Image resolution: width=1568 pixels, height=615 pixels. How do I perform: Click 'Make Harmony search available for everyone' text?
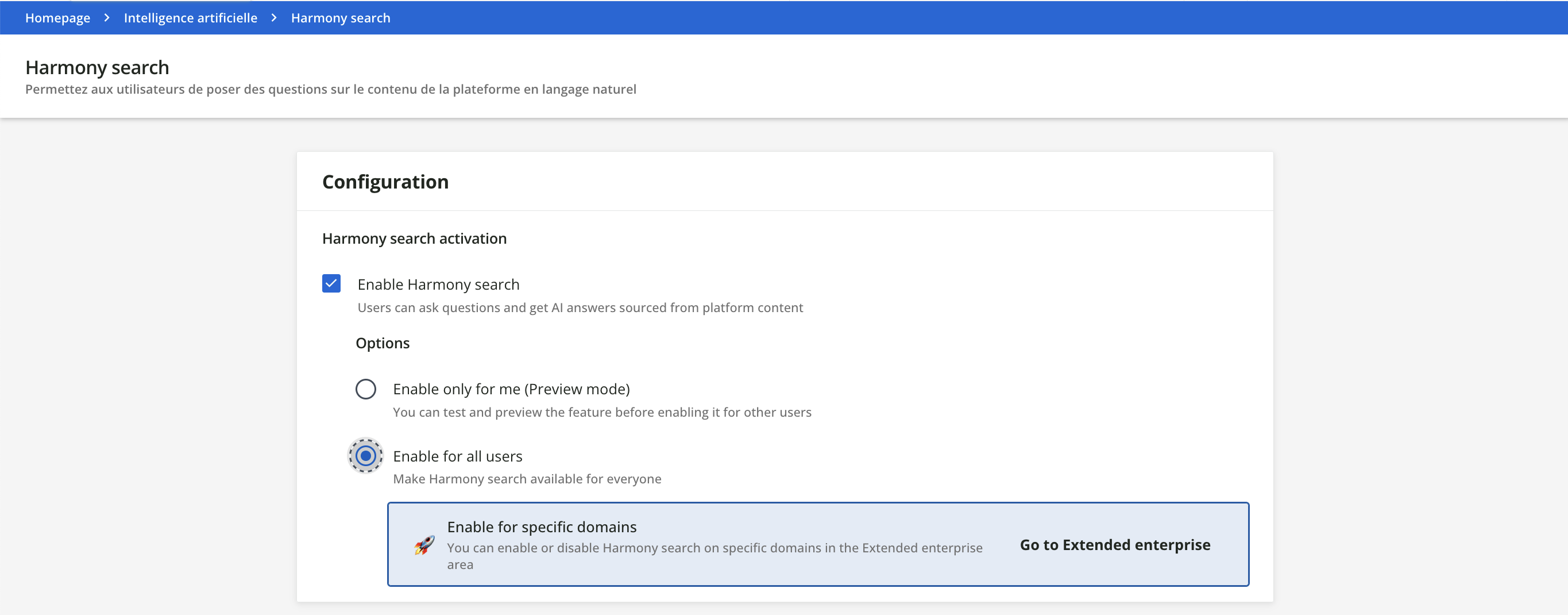[527, 479]
